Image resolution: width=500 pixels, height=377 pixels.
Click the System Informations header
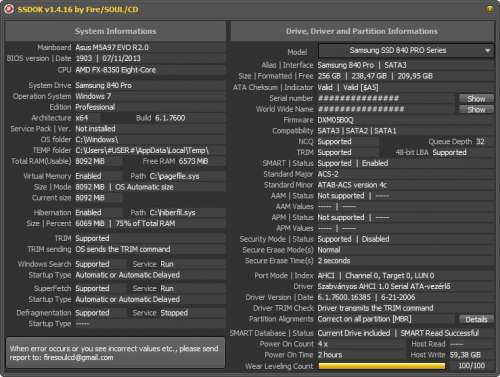pyautogui.click(x=115, y=31)
